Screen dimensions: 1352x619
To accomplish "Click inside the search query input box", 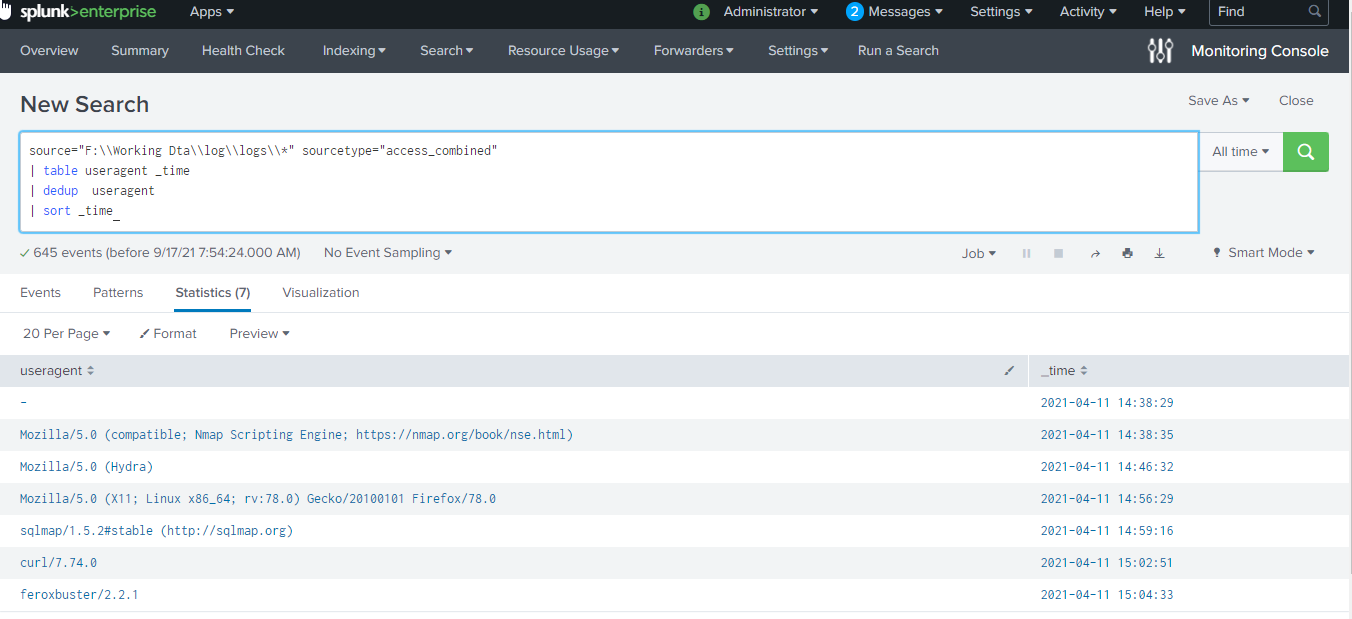I will [600, 180].
